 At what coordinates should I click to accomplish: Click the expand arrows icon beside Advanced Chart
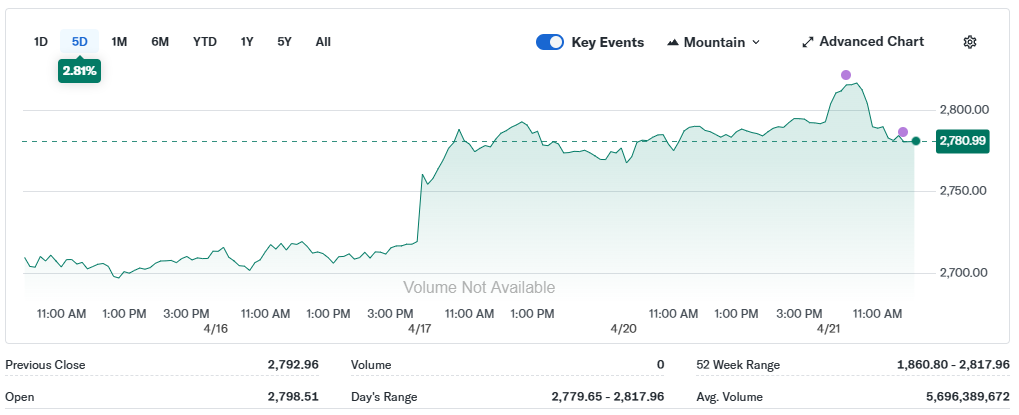pyautogui.click(x=808, y=42)
